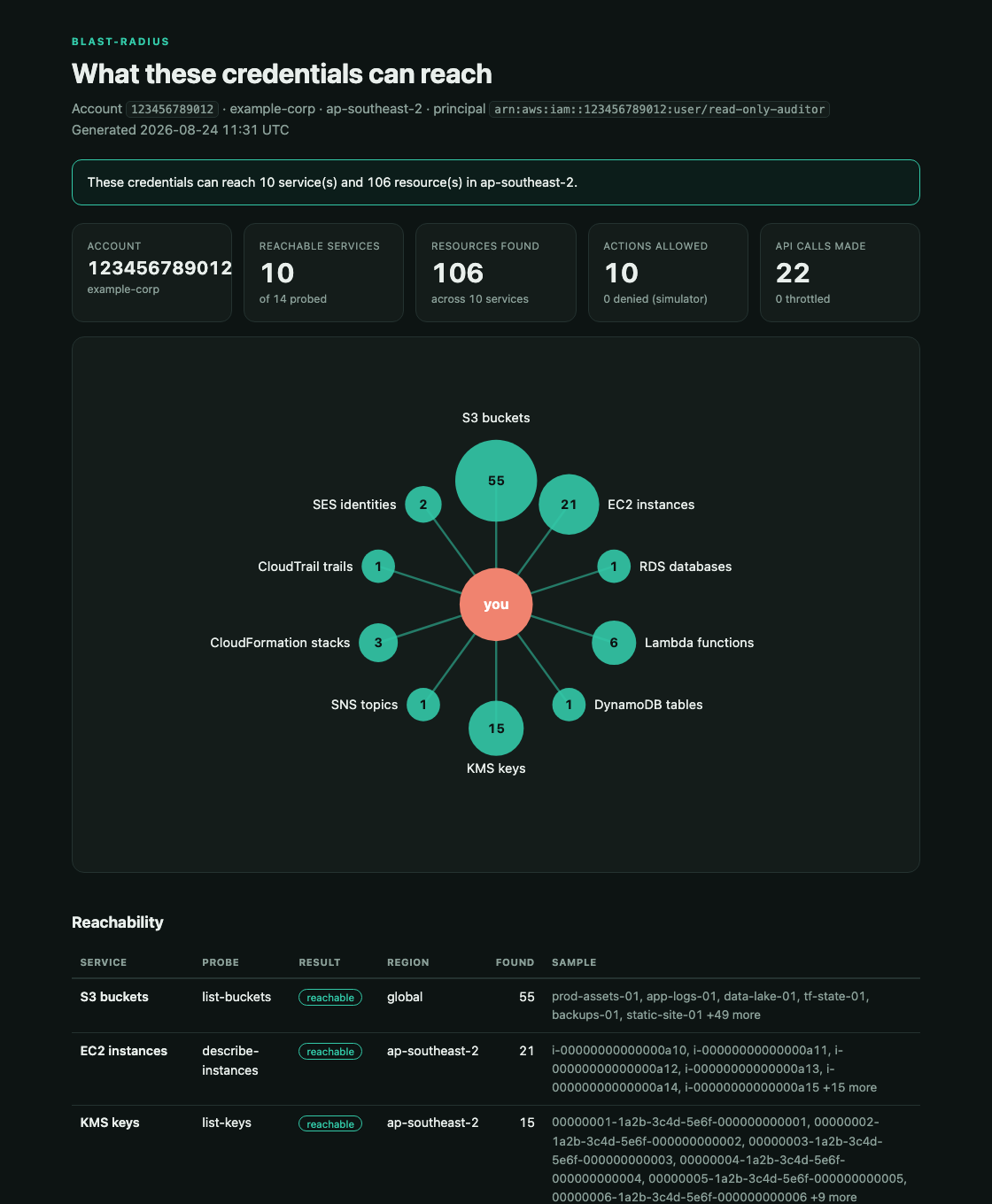This screenshot has height=1204, width=992.
Task: Click the EC2 sample list with '+15 more'
Action: (714, 1069)
